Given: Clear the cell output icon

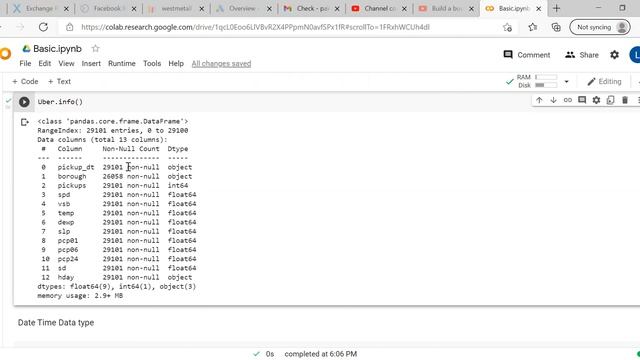Looking at the screenshot, I should coord(24,122).
